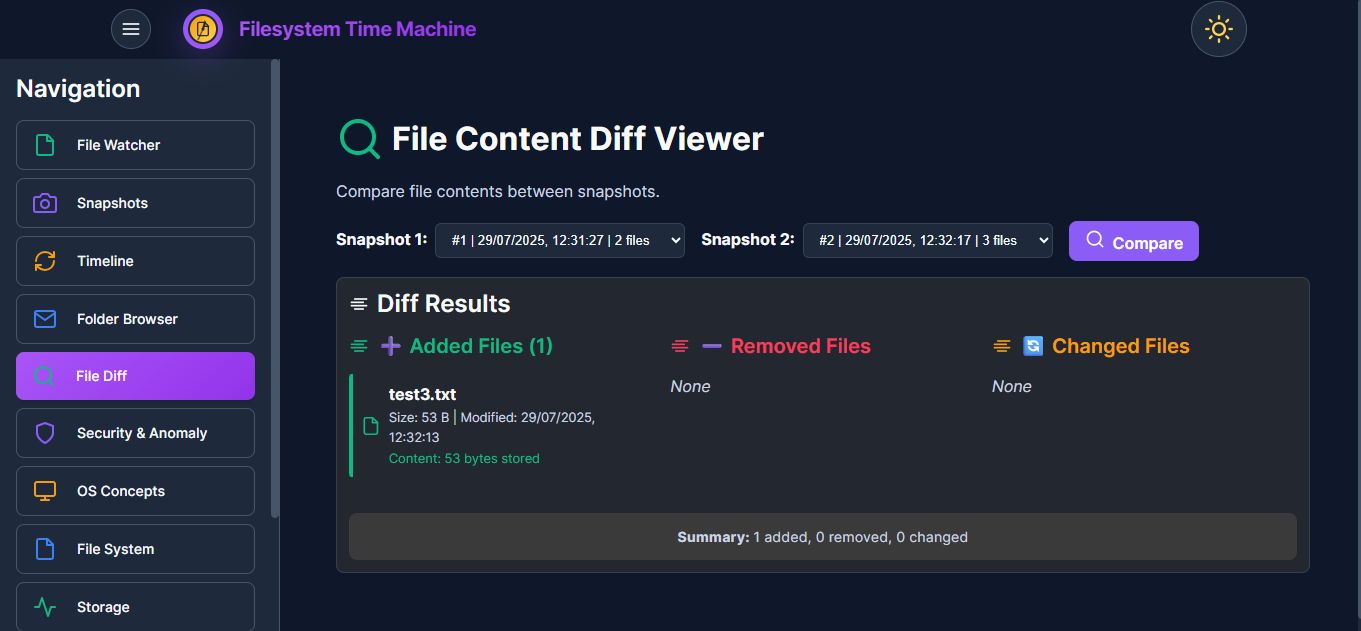This screenshot has width=1361, height=631.
Task: Click the Folder Browser envelope icon
Action: pos(44,319)
